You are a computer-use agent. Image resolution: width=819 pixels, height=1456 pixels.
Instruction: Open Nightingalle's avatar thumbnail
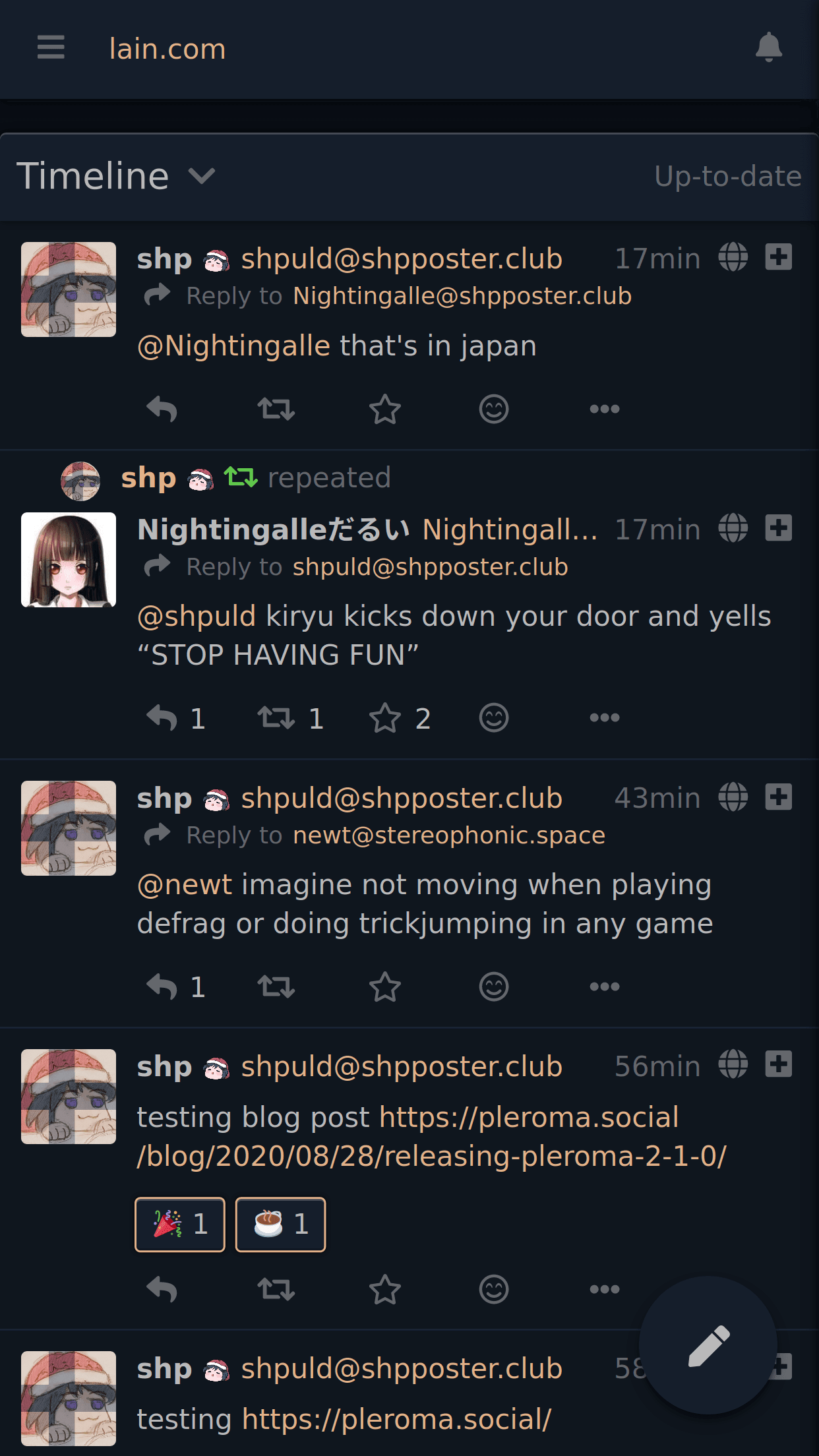click(x=69, y=560)
